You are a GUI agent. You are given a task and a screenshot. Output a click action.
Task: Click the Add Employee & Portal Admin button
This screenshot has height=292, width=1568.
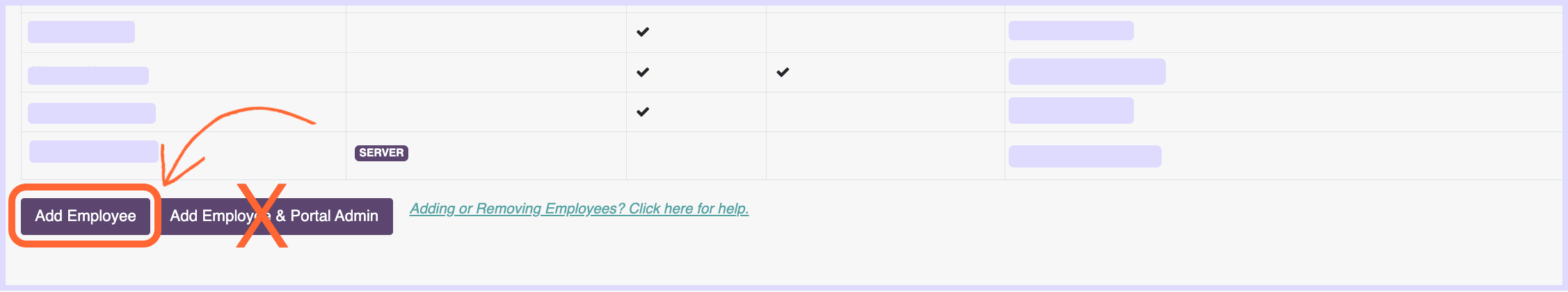coord(274,216)
